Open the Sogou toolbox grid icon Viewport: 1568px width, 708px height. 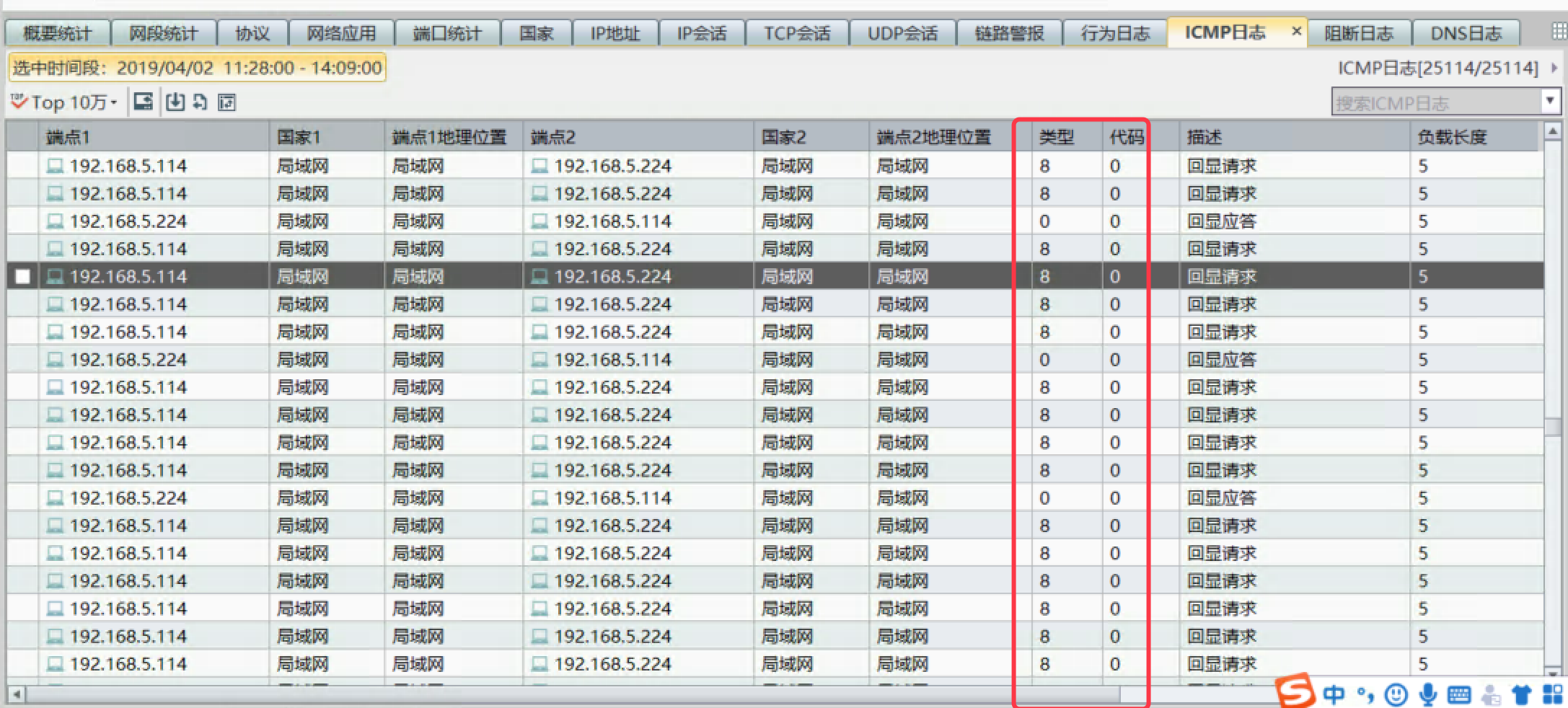(1553, 694)
